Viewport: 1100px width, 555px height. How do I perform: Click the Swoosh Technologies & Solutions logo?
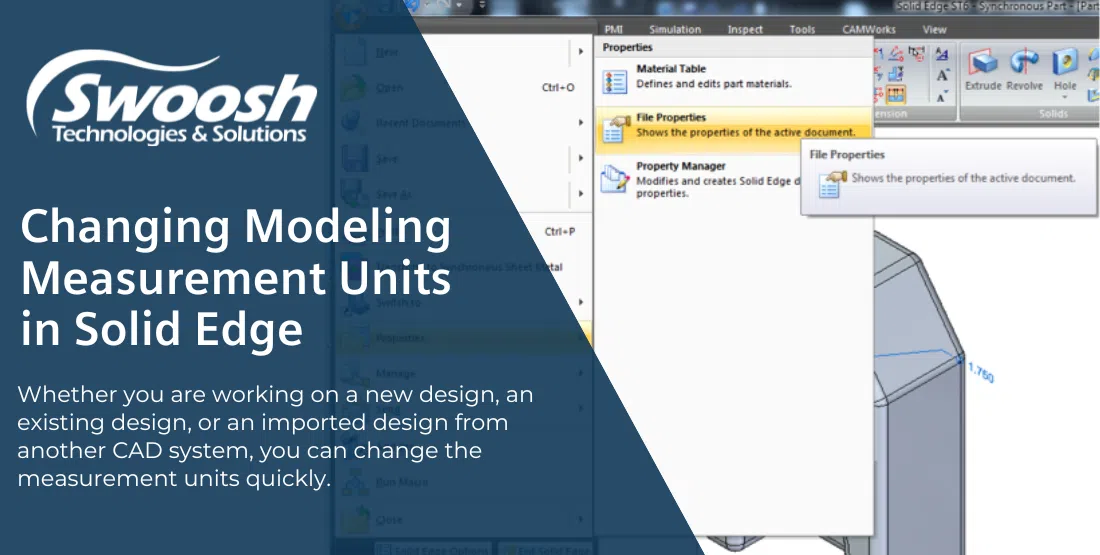click(173, 97)
